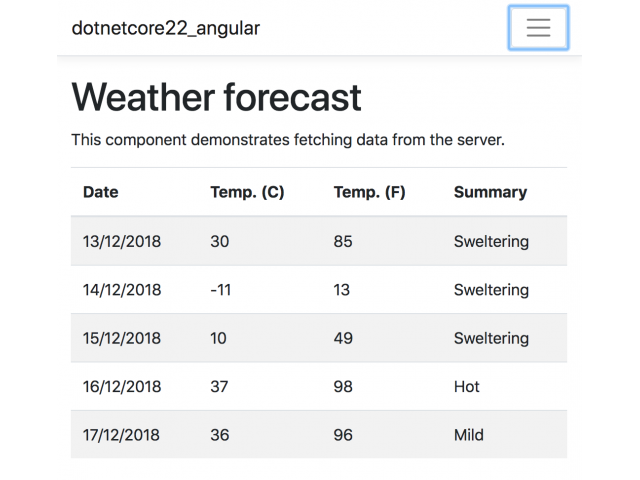640x480 pixels.
Task: Click the 16/12/2018 date cell
Action: [x=122, y=387]
